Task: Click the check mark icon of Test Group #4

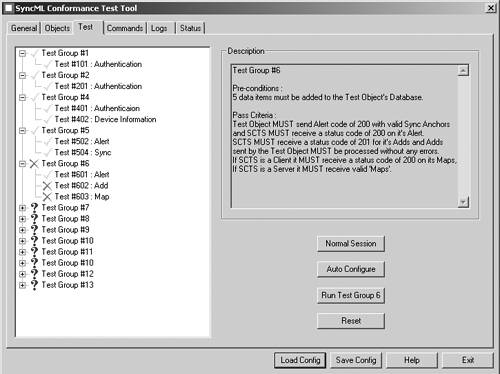Action: [x=34, y=97]
